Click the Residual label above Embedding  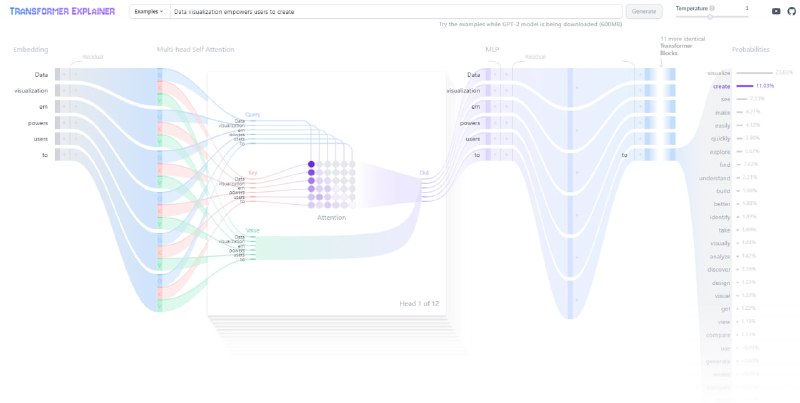click(x=93, y=57)
